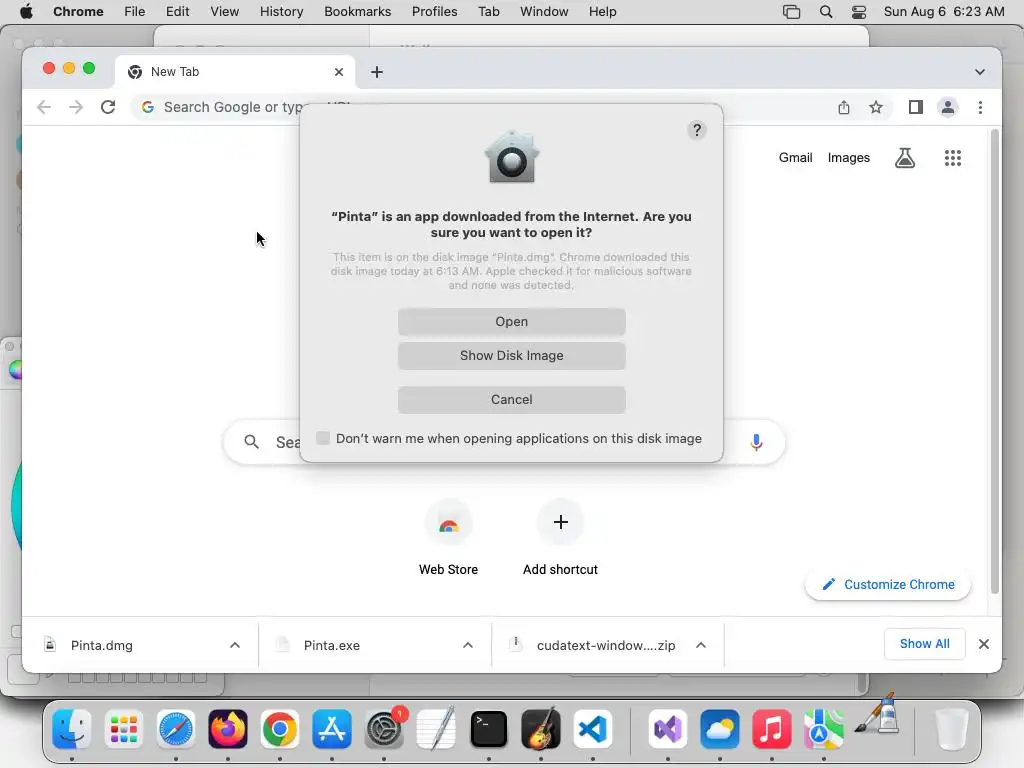Open a new Chrome tab

[377, 72]
